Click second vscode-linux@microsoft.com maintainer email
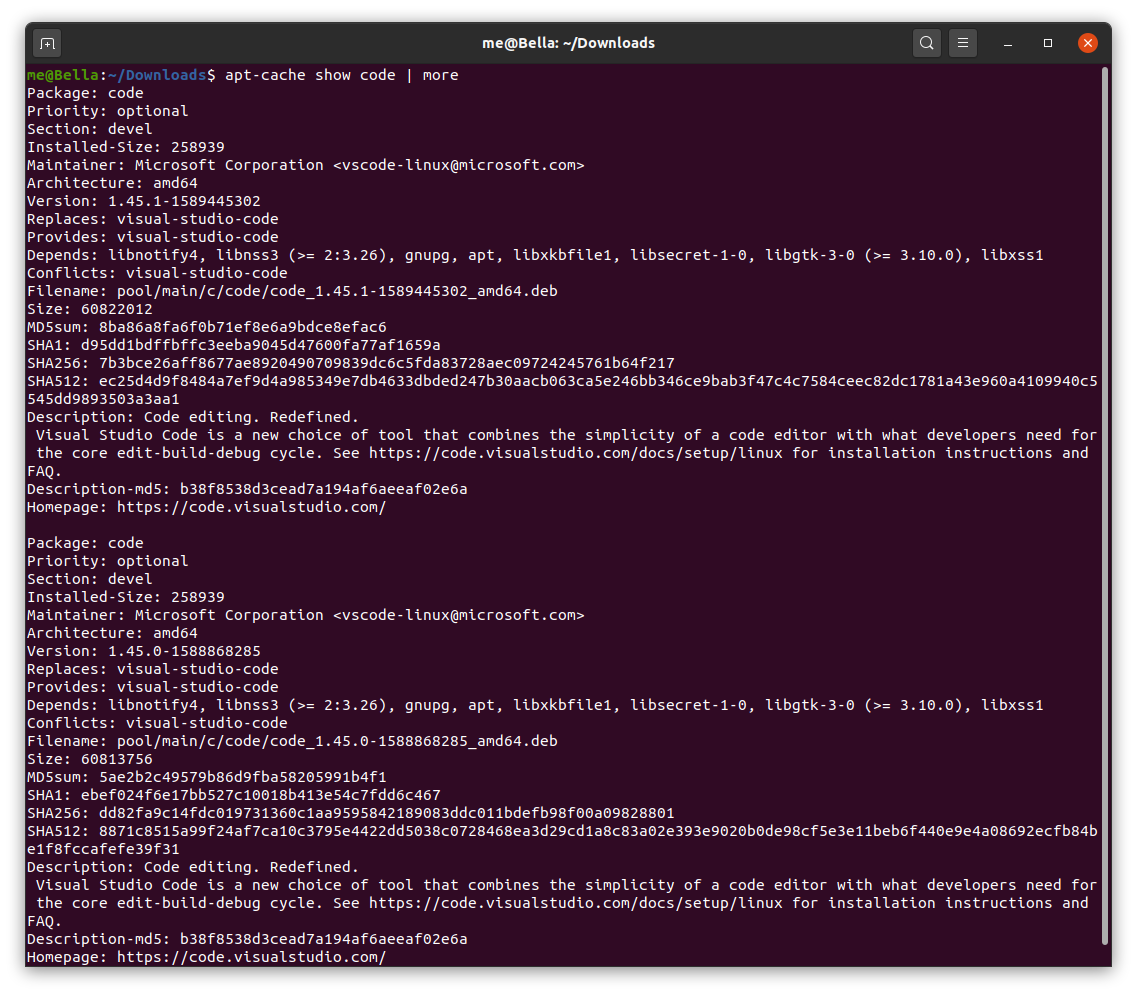This screenshot has height=995, width=1137. click(459, 615)
